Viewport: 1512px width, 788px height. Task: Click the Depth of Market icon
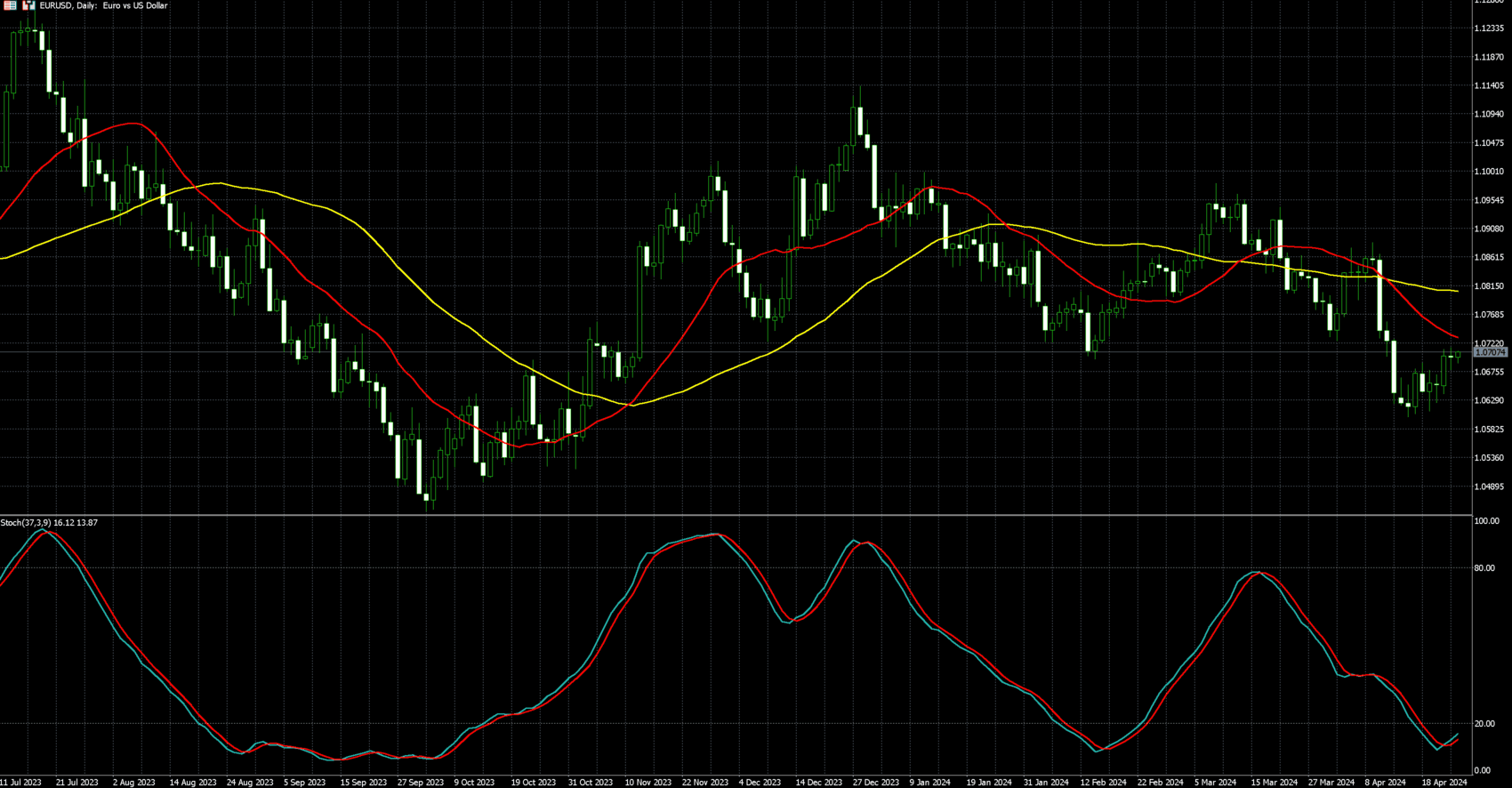[x=28, y=5]
